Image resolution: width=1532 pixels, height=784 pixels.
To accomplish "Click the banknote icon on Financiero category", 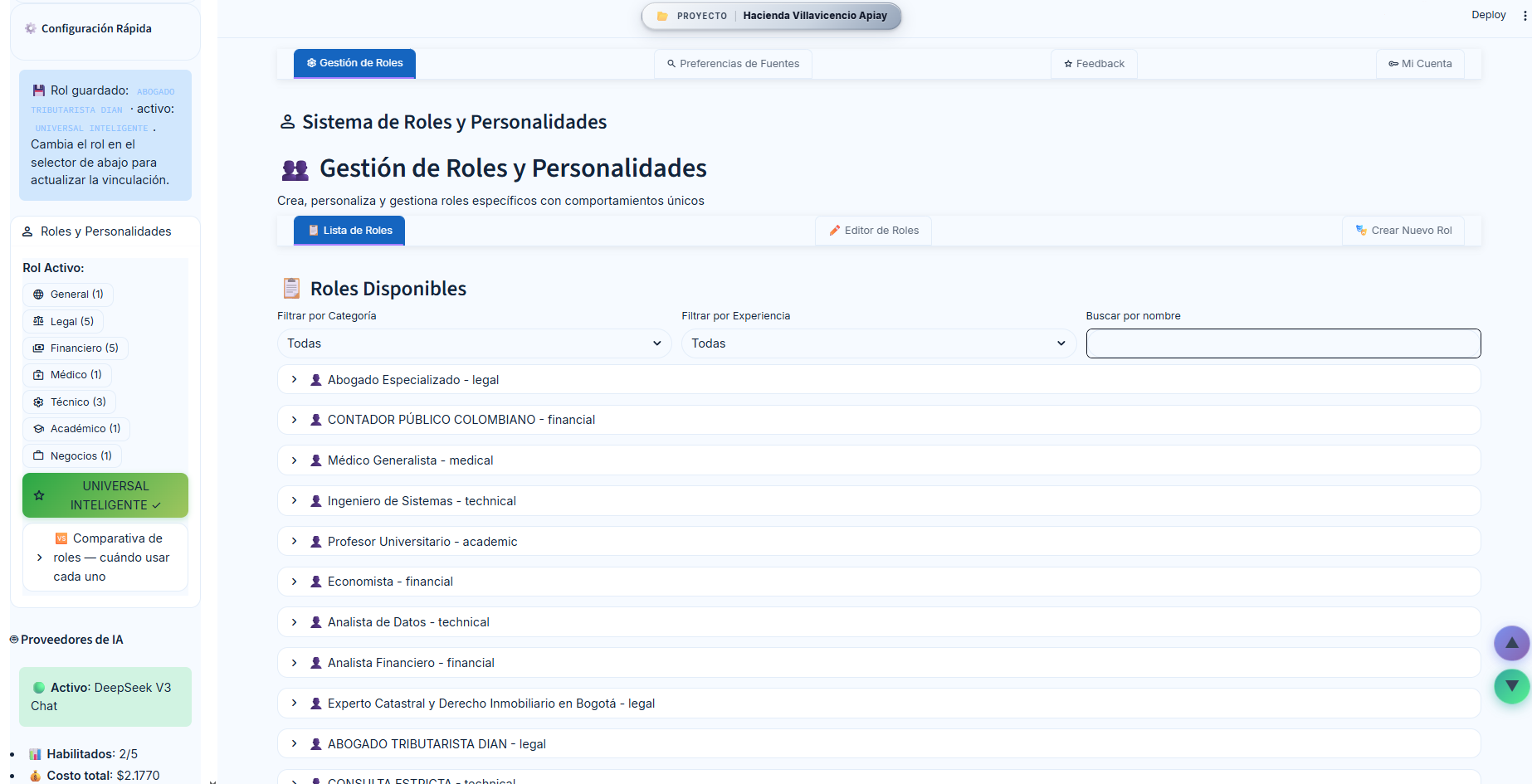I will tap(38, 348).
